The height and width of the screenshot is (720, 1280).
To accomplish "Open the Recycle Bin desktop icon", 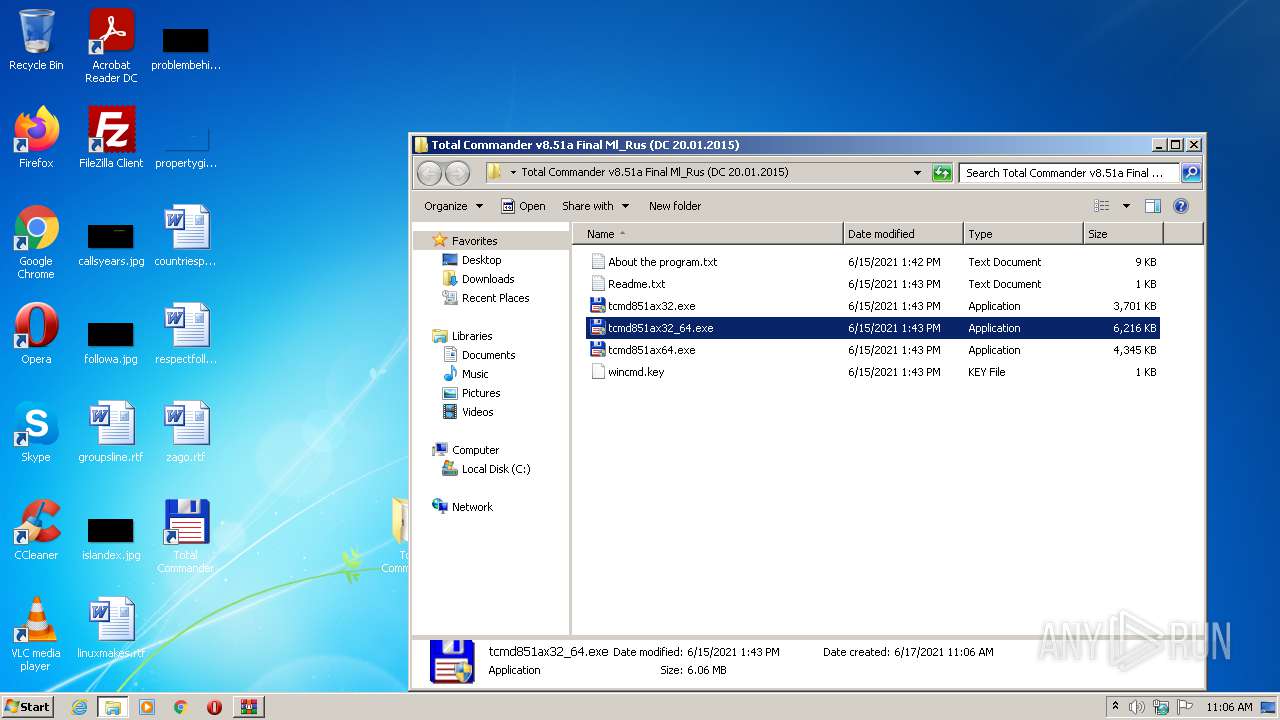I will pyautogui.click(x=36, y=41).
